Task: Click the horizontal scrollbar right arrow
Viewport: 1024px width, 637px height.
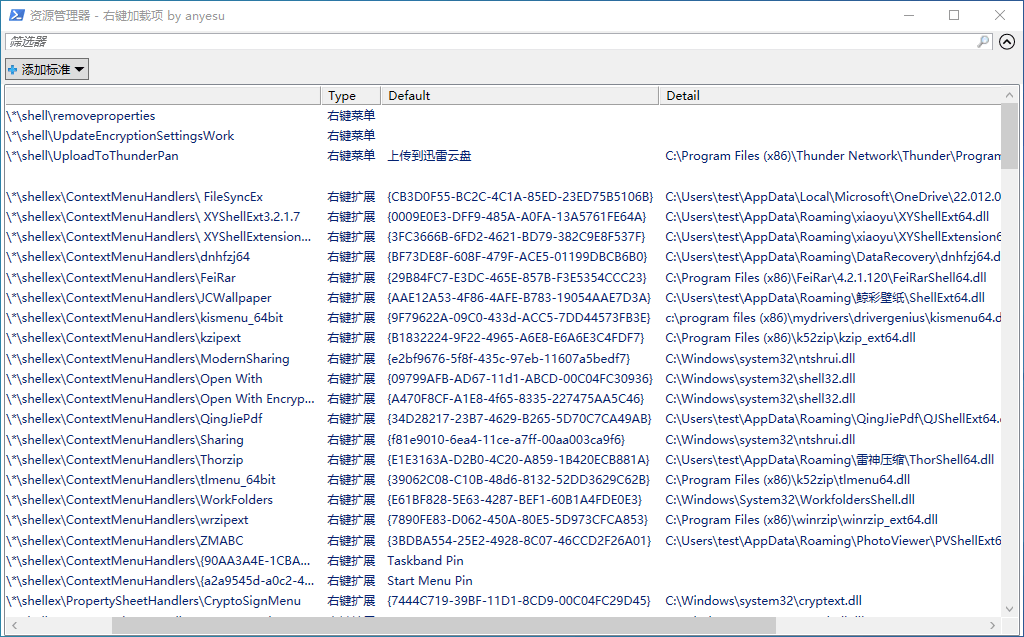Action: tap(993, 625)
